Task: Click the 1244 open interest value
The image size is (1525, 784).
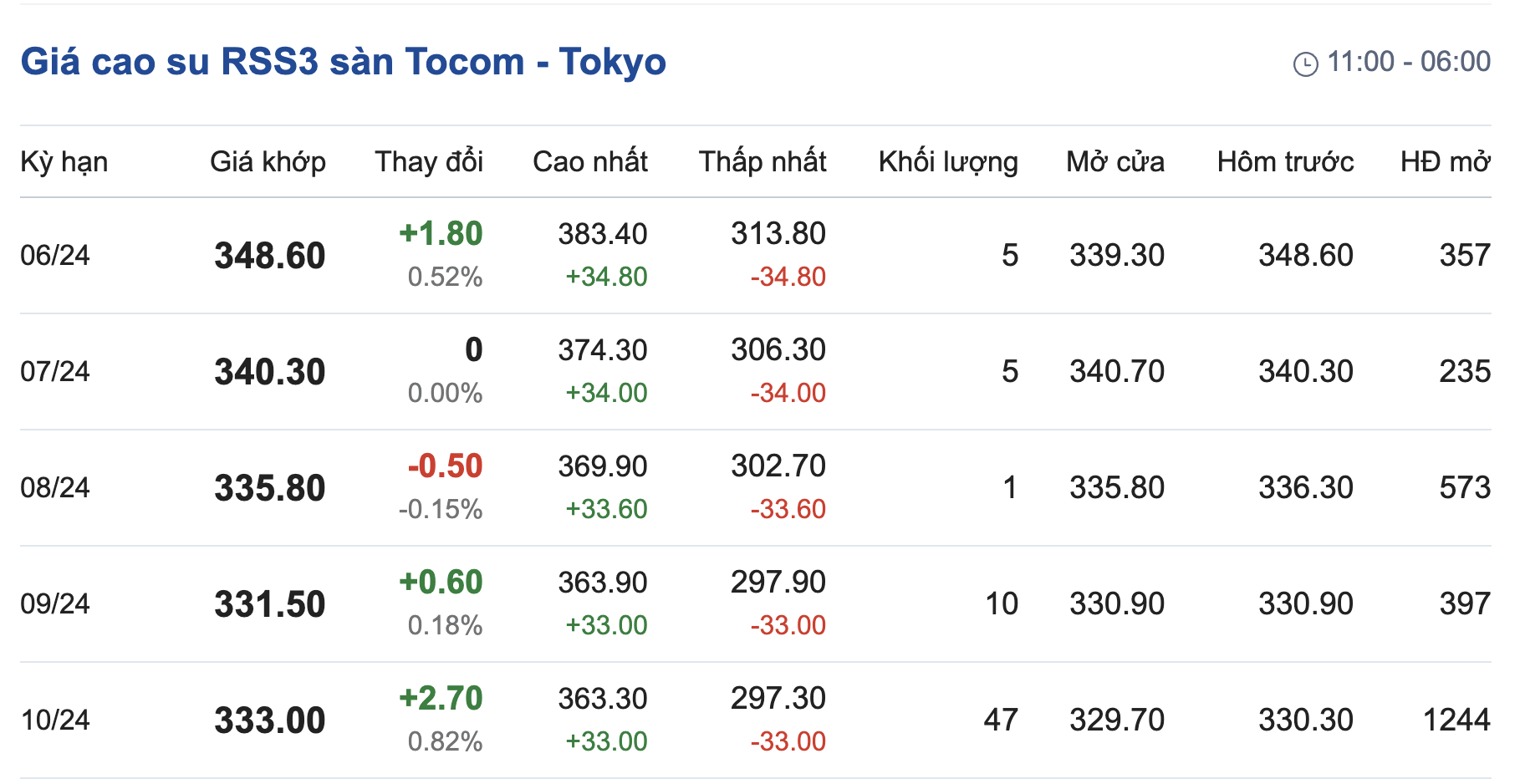Action: [x=1456, y=720]
